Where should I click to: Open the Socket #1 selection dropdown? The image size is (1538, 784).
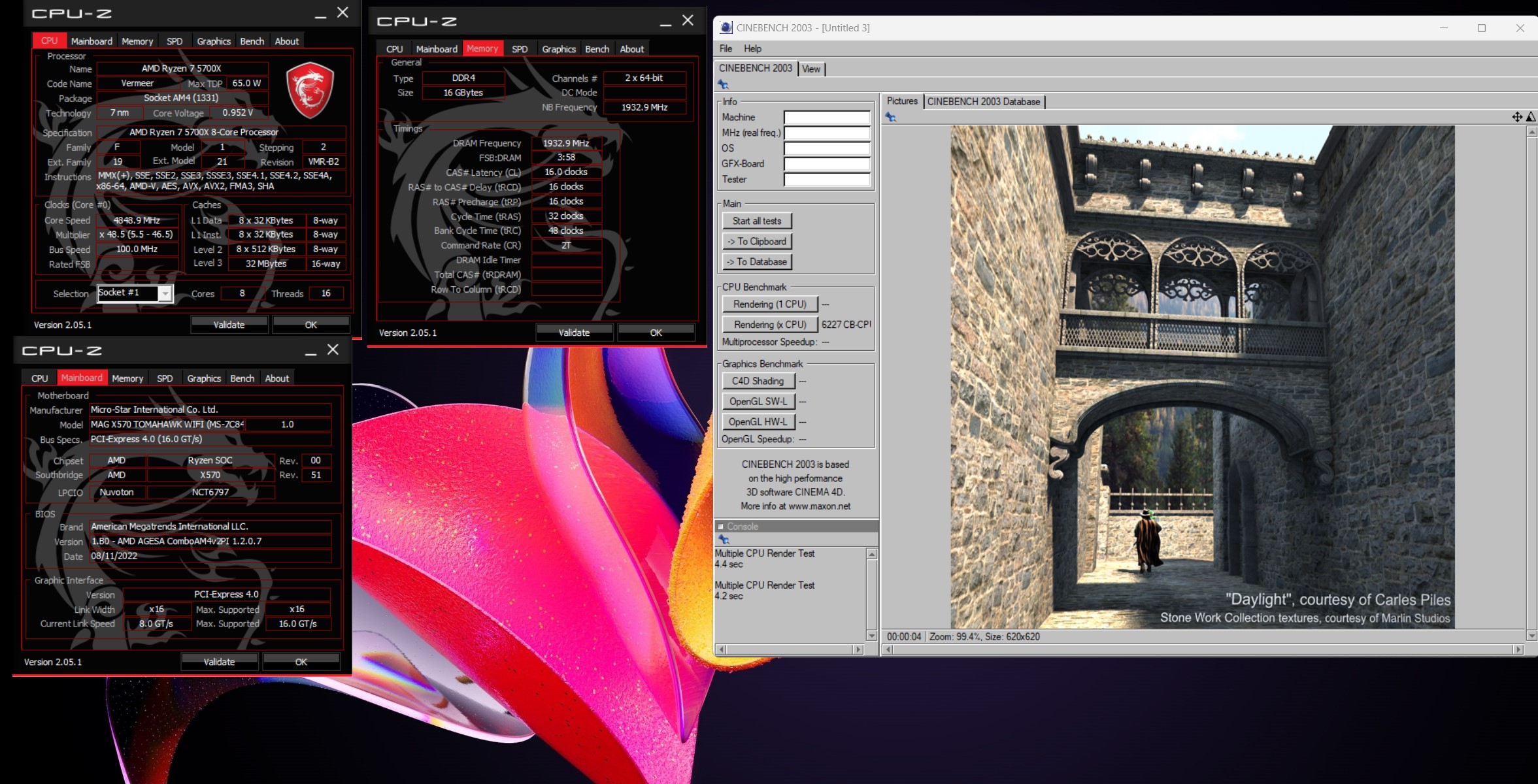coord(165,294)
